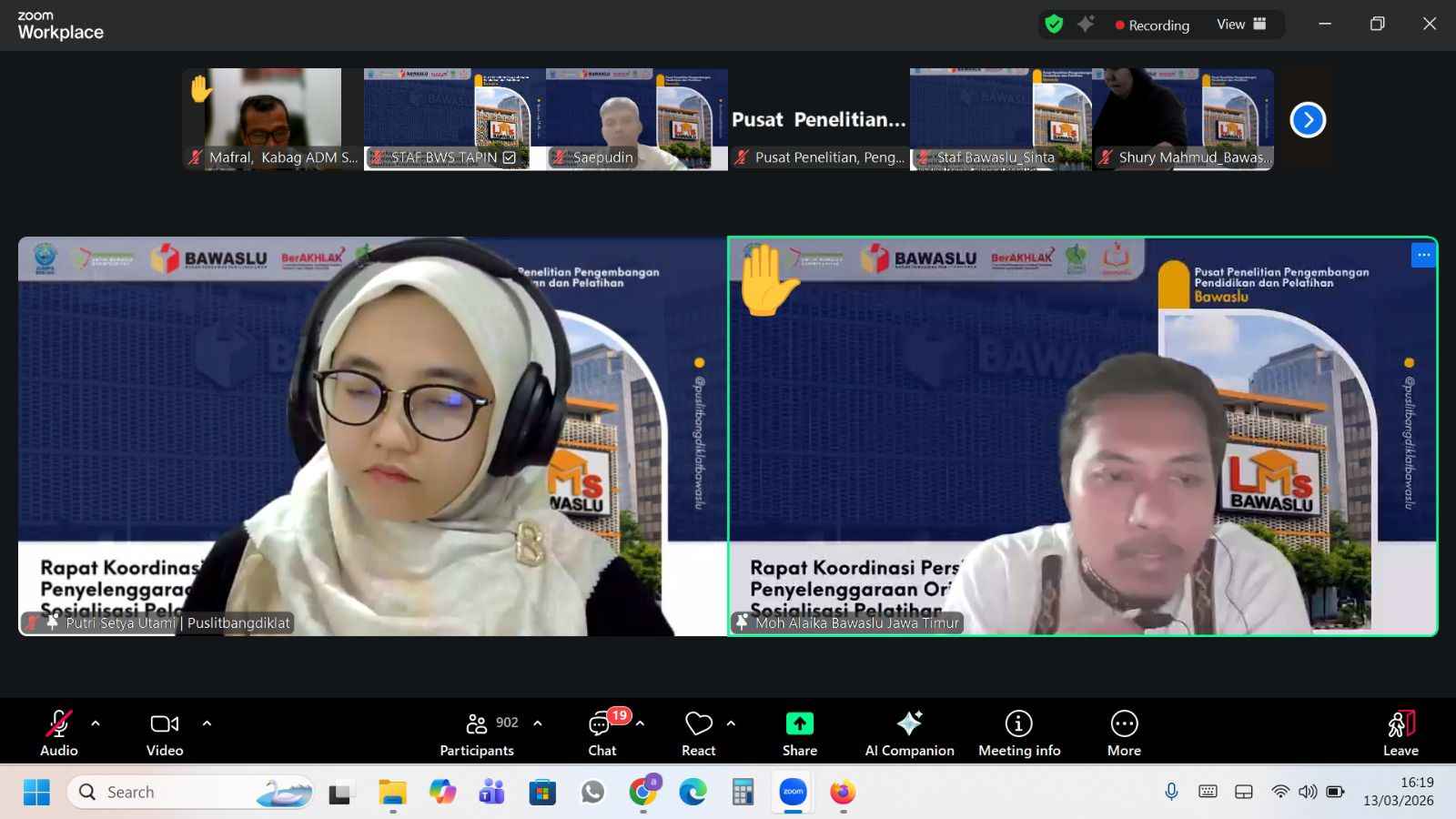Click the Moh Alaika Bawaslu Jawa Timur label
Viewport: 1456px width, 819px height.
pos(847,622)
